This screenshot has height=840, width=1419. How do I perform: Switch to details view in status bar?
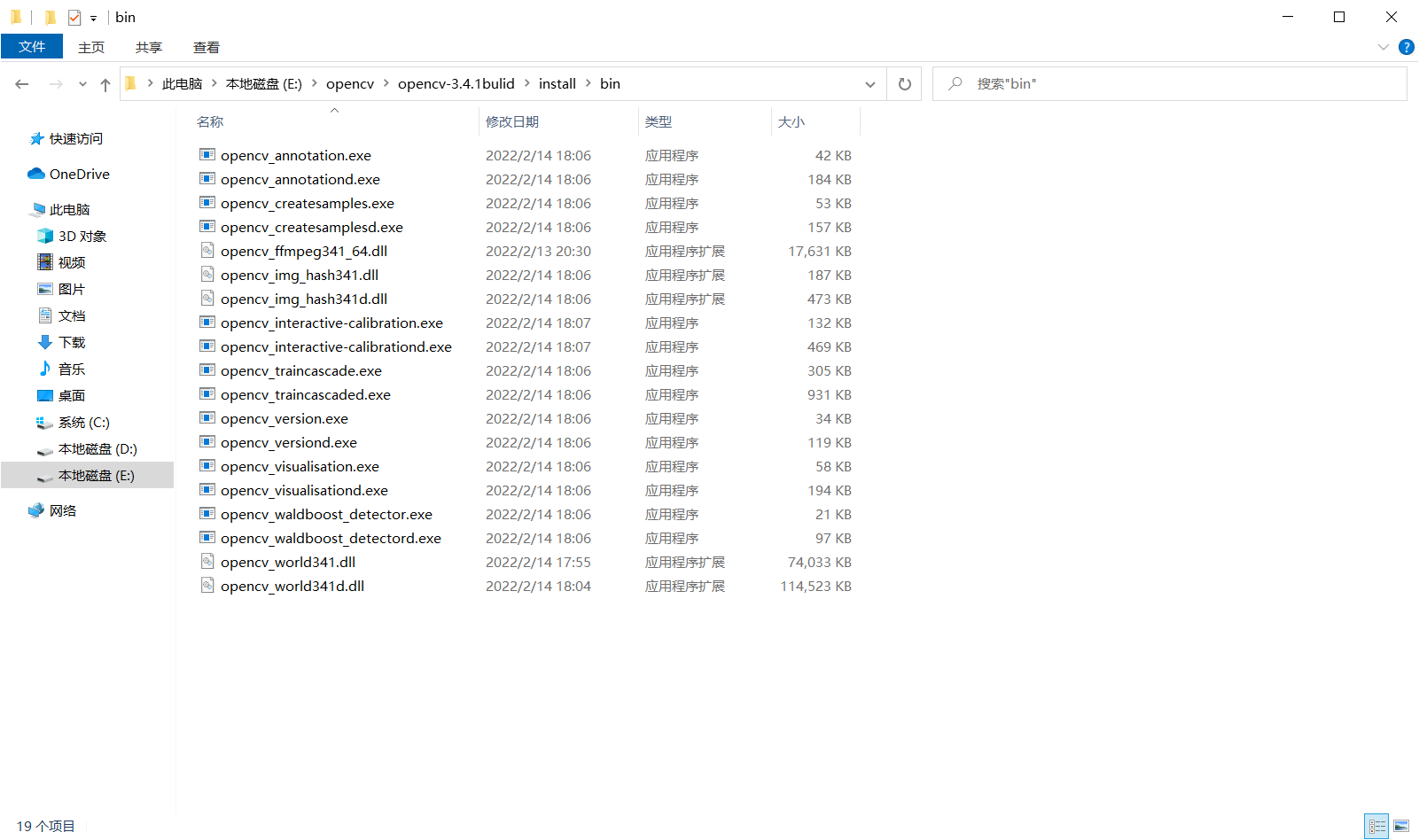1376,826
